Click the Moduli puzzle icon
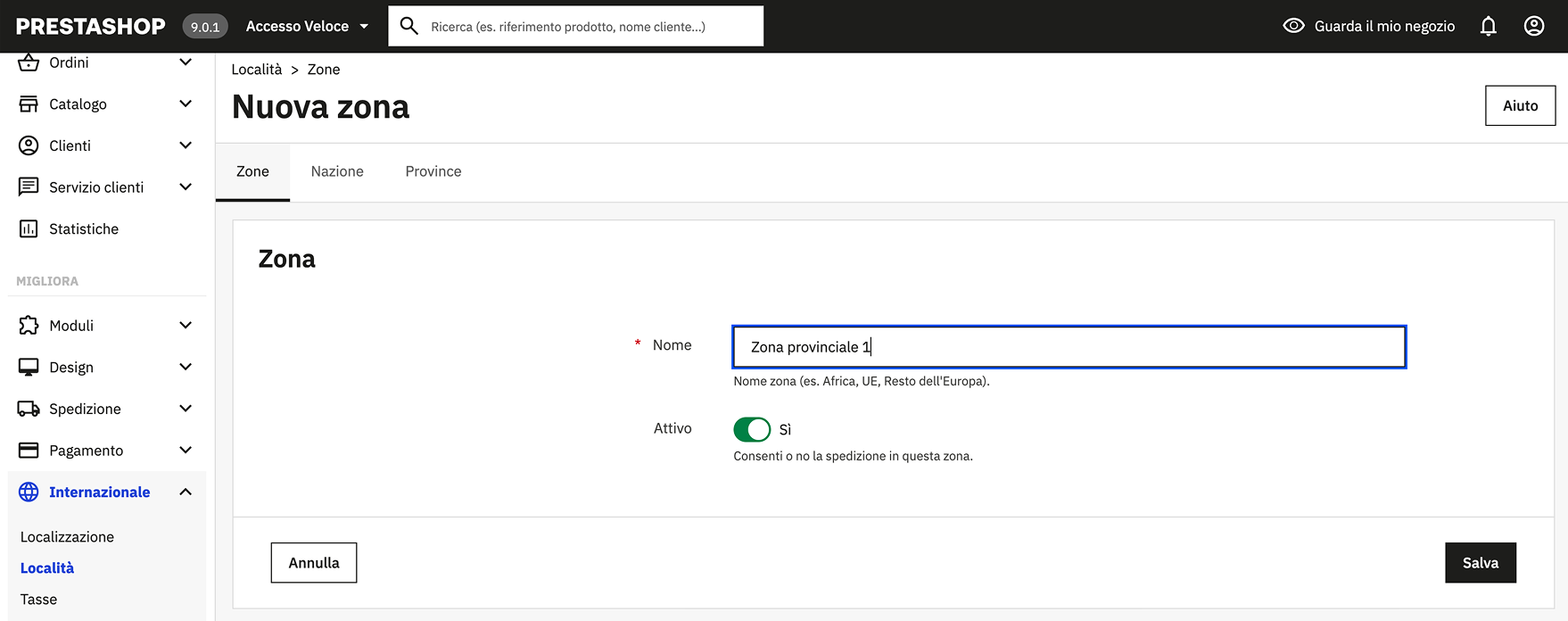The image size is (1568, 621). click(29, 326)
